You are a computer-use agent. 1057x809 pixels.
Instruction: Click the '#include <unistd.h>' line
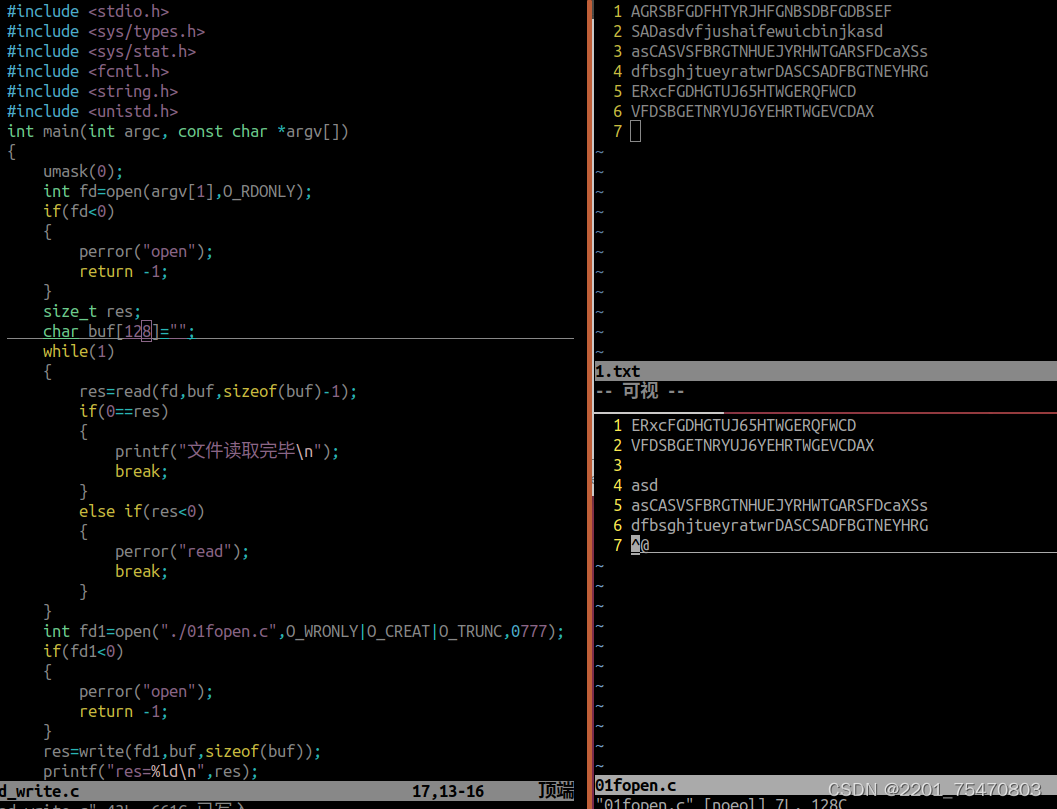[92, 111]
